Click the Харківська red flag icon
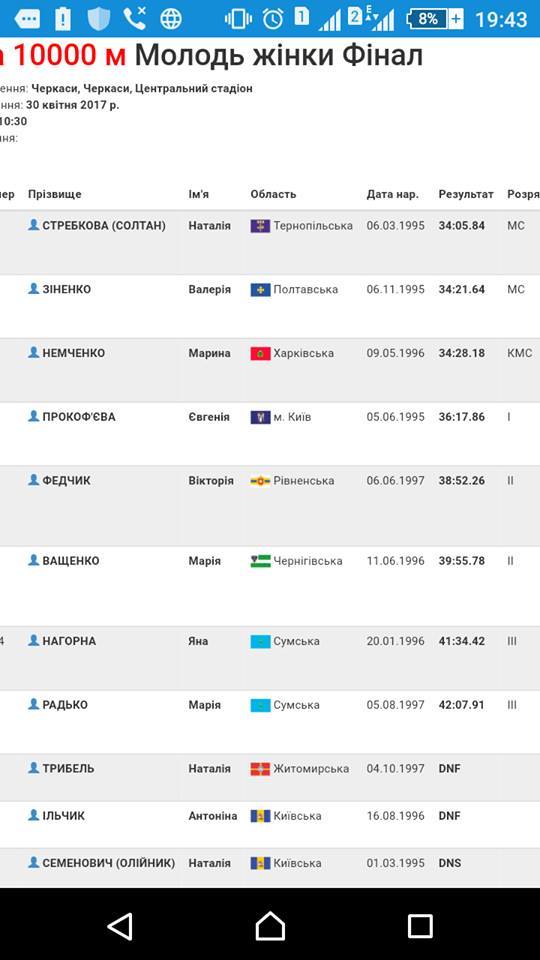The width and height of the screenshot is (540, 960). [260, 353]
